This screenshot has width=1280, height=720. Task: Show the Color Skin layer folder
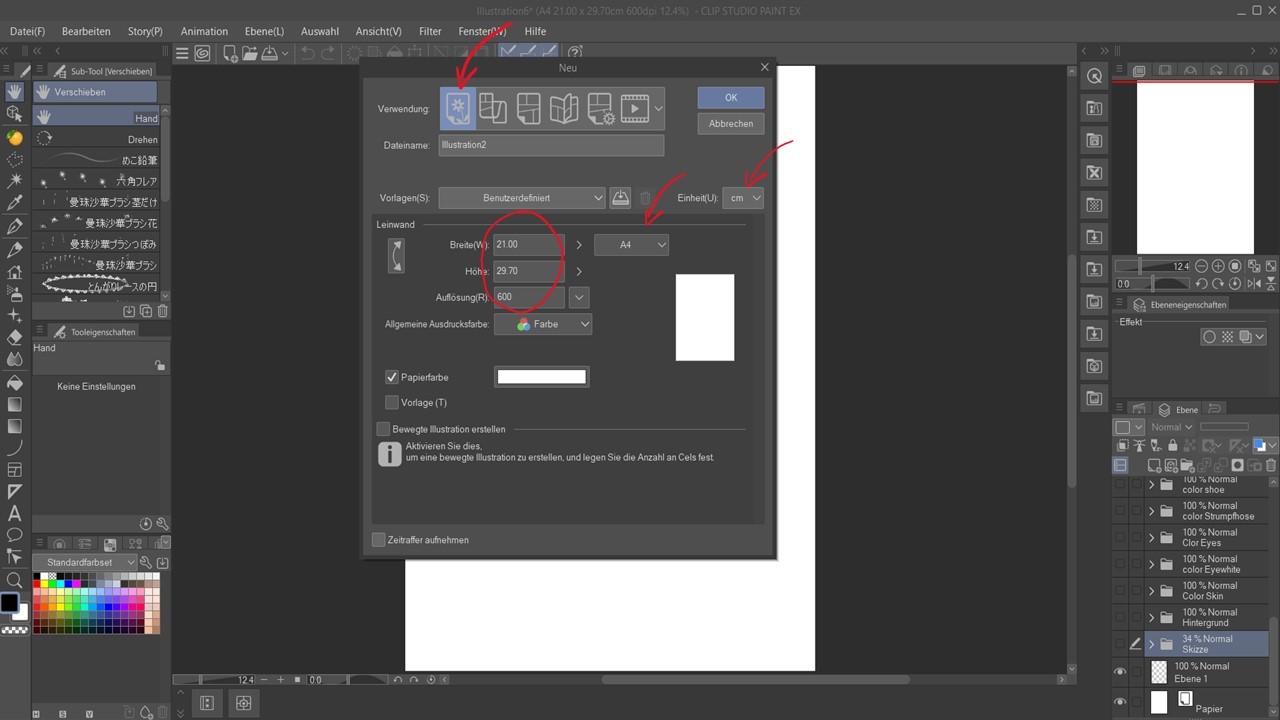(1120, 591)
